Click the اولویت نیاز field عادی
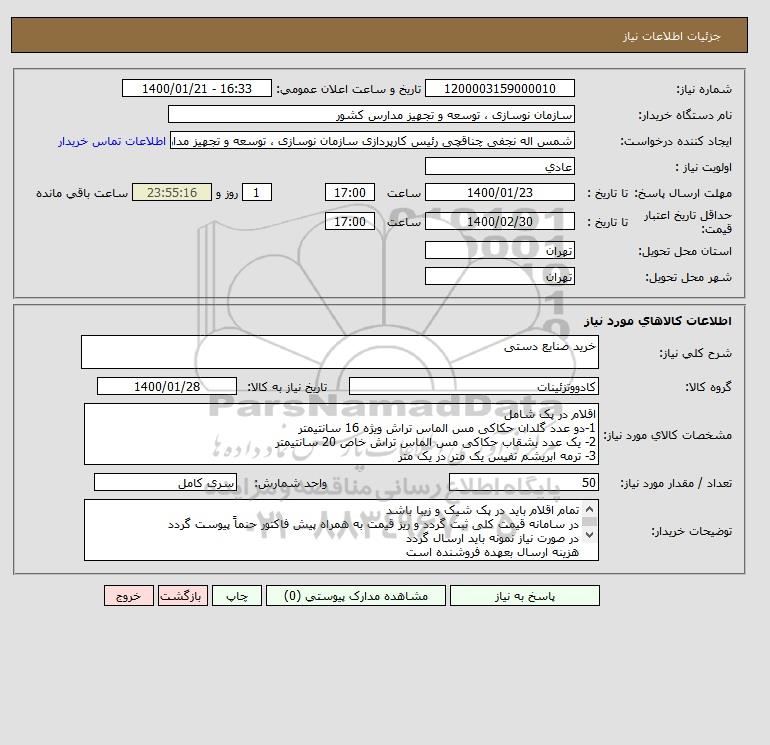Image resolution: width=770 pixels, height=745 pixels. click(x=499, y=166)
